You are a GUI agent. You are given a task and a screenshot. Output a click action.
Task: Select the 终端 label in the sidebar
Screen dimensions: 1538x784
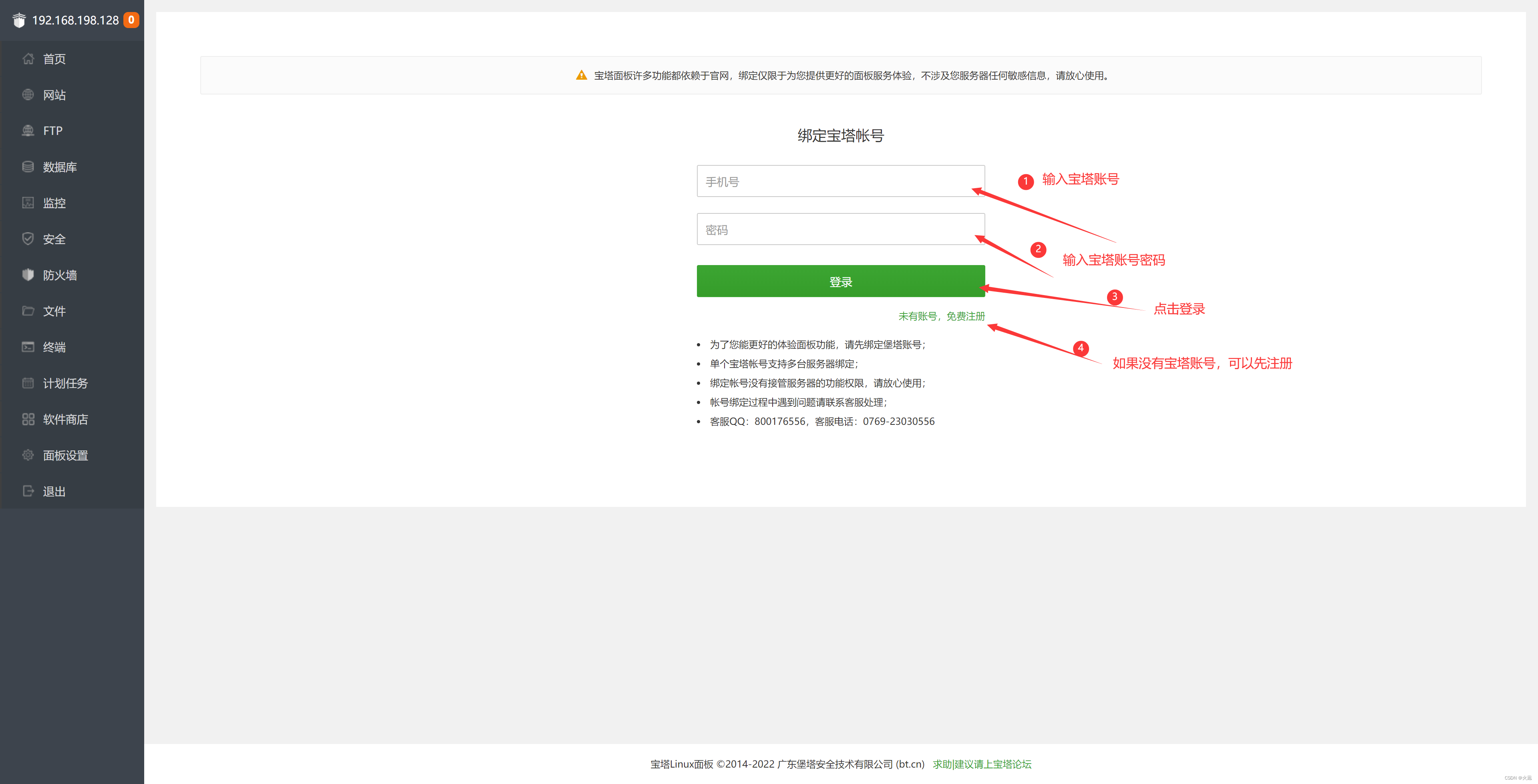[x=54, y=347]
